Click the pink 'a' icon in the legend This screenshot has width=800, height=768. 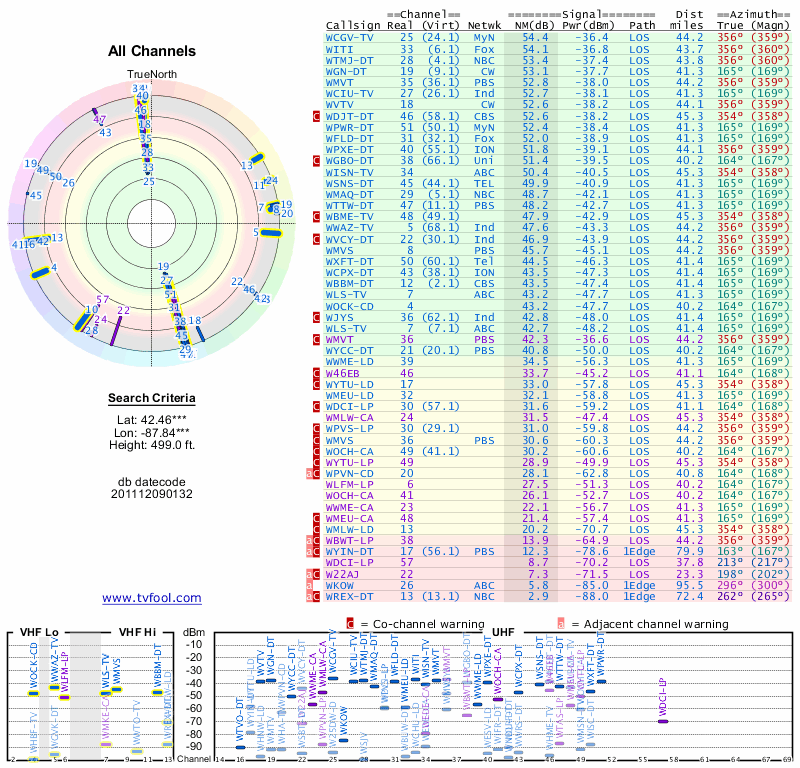(x=561, y=624)
